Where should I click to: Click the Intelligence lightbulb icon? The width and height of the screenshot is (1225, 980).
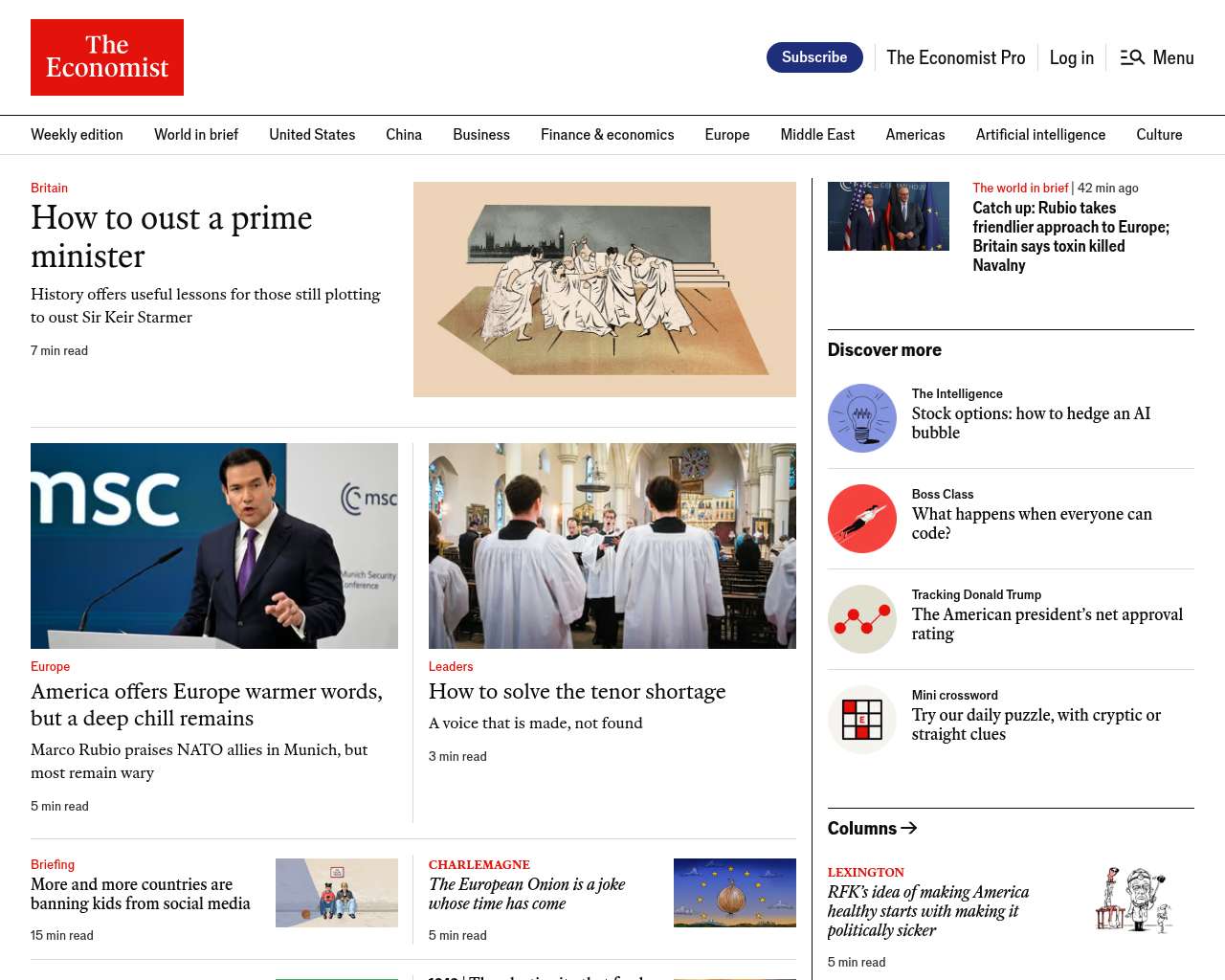(861, 418)
